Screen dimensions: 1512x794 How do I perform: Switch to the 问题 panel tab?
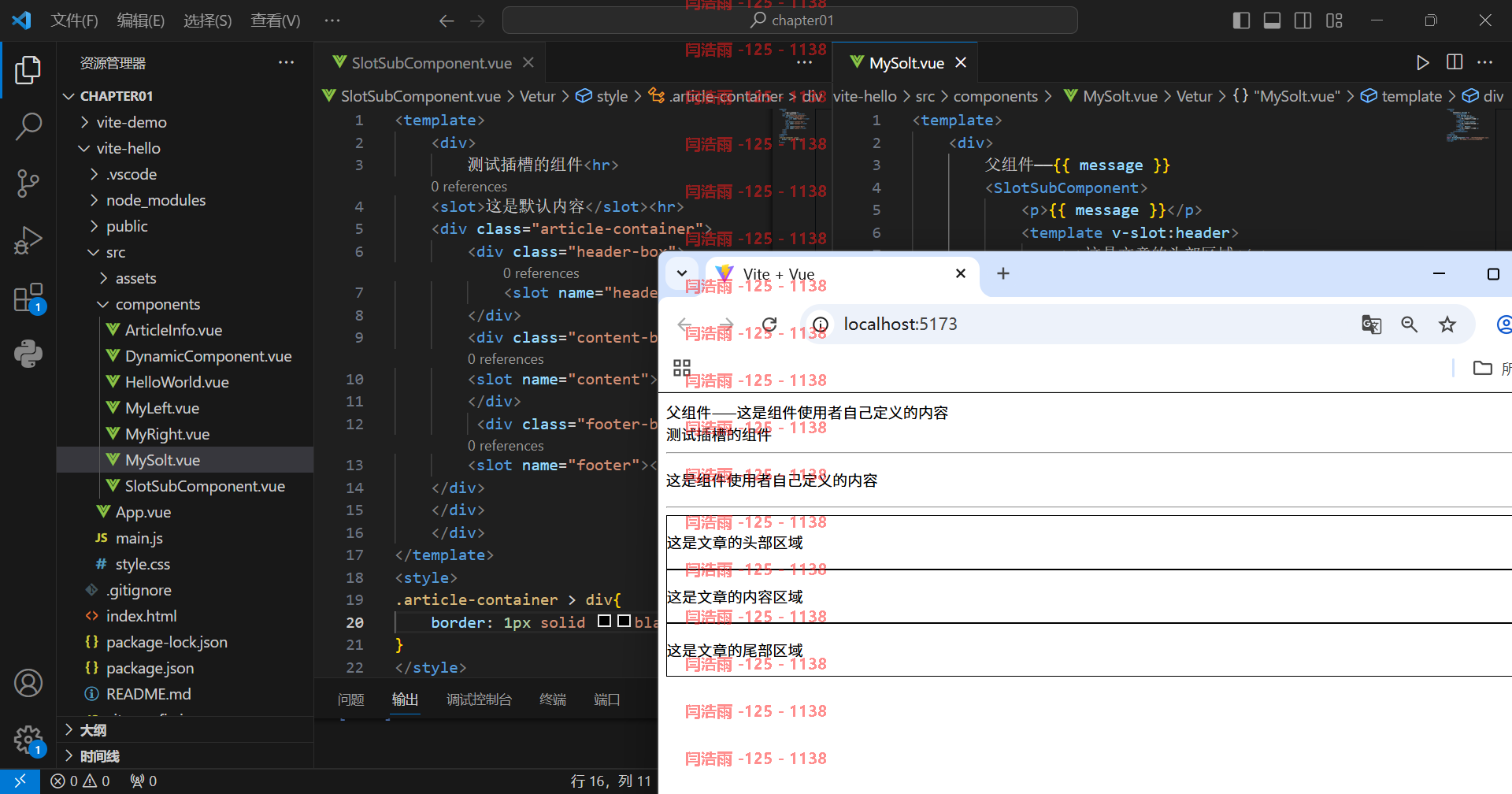(x=350, y=699)
